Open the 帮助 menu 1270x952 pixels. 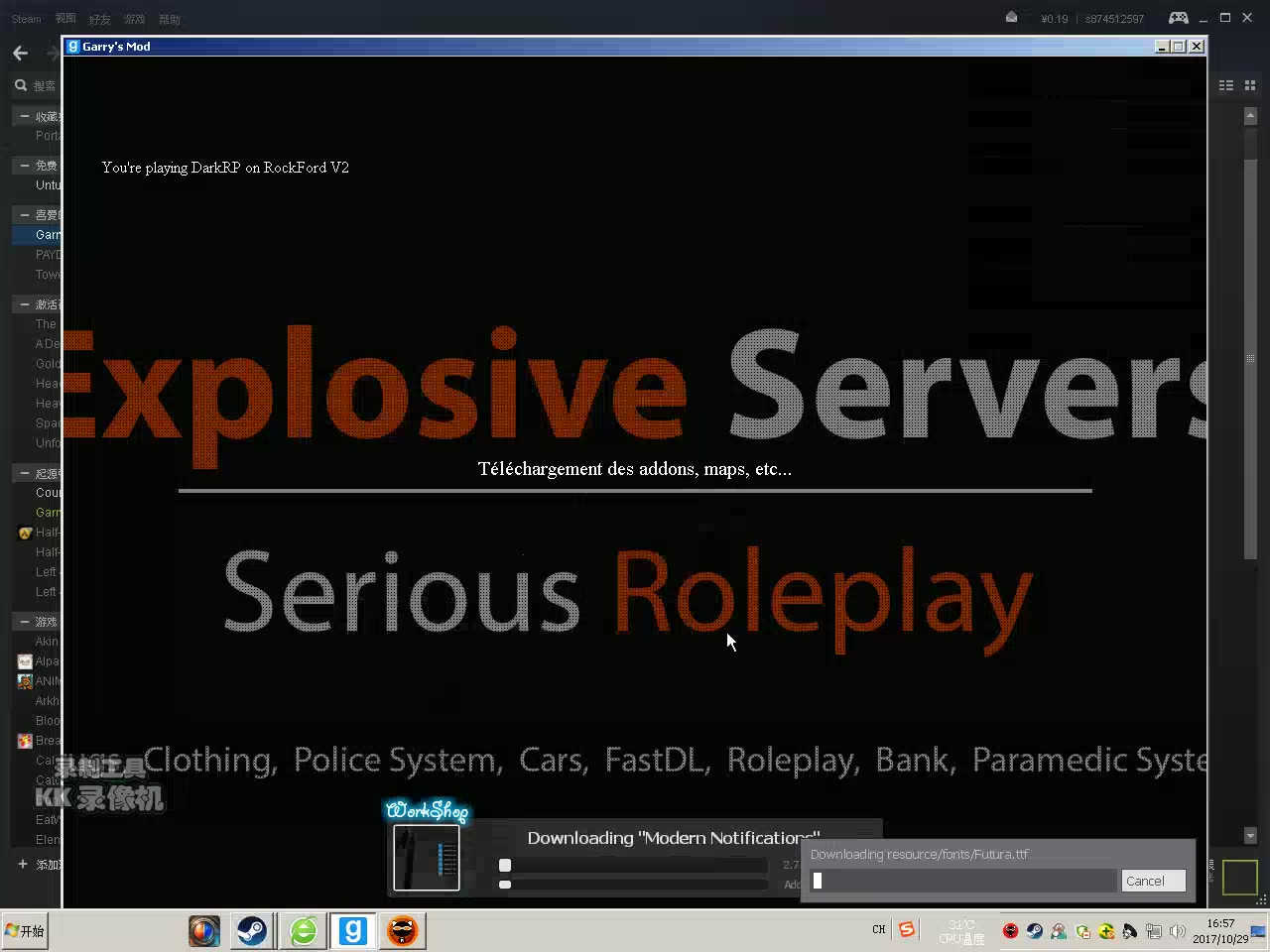(x=170, y=19)
